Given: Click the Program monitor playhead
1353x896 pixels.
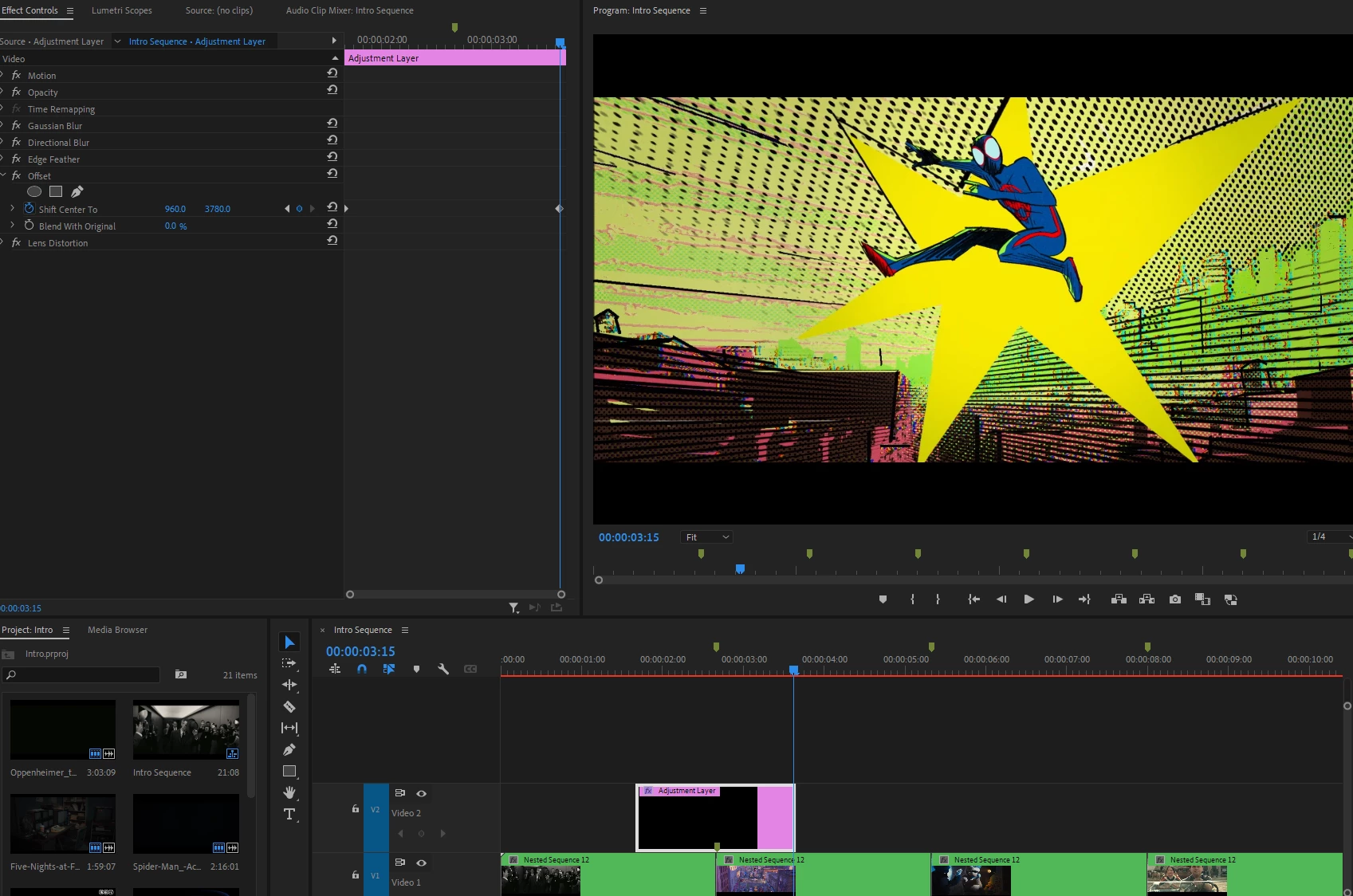Looking at the screenshot, I should [740, 568].
